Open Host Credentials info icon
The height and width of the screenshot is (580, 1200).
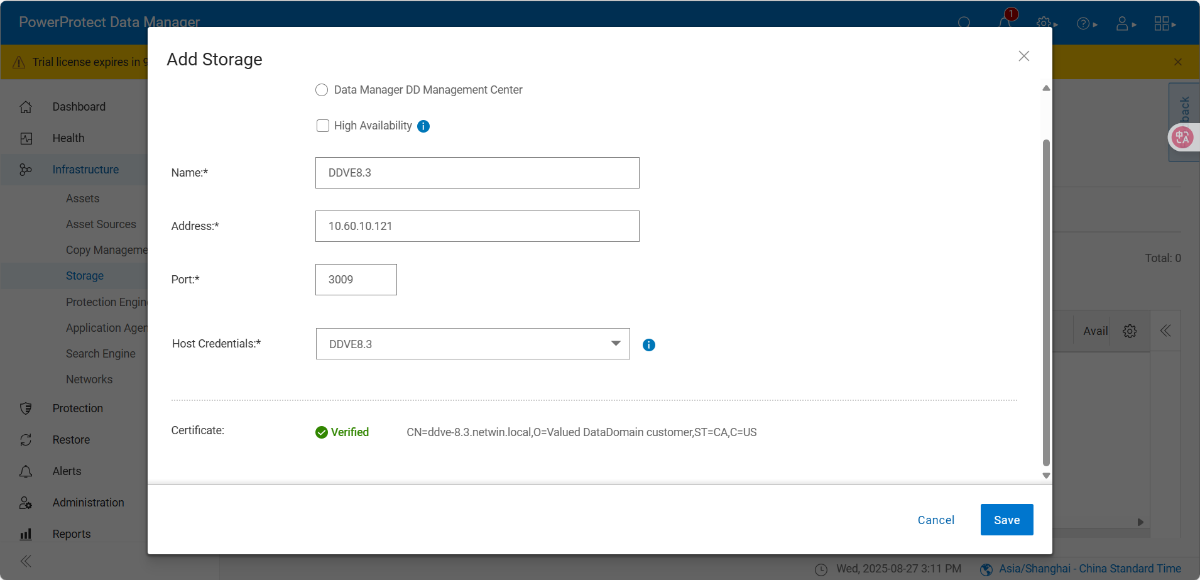coord(649,345)
